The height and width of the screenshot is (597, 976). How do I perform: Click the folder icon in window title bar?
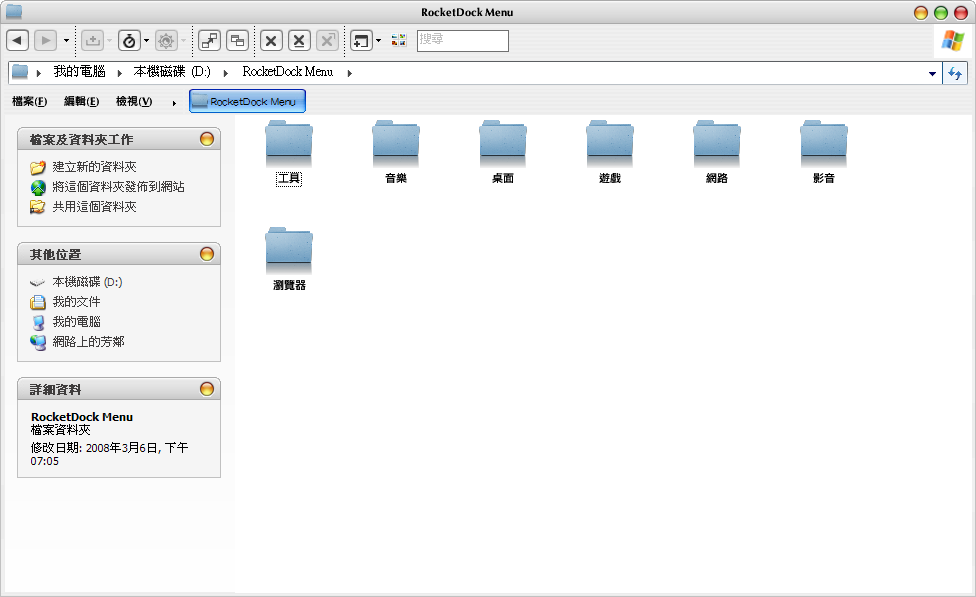(x=14, y=12)
